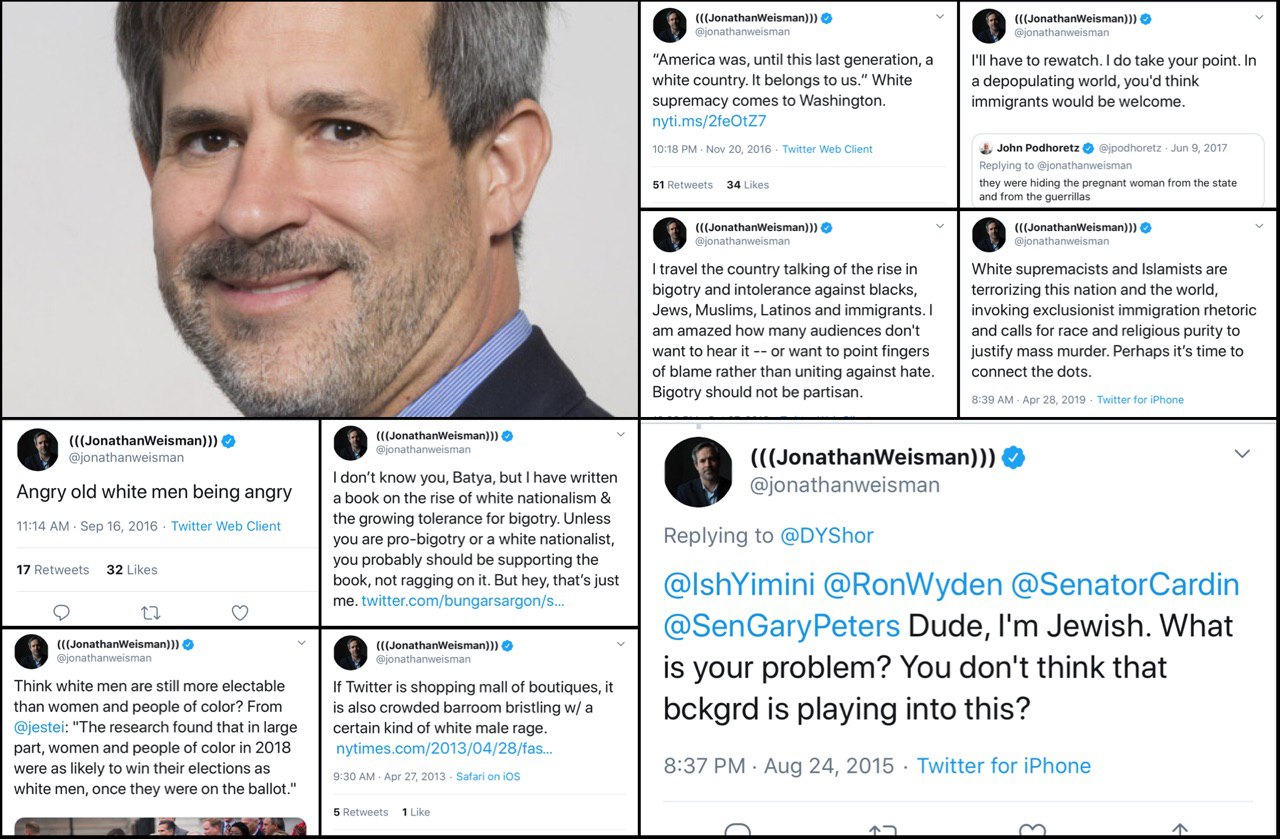Screen dimensions: 1280x839
Task: Click 'Twitter for iPhone' source on 2015 tweet
Action: (1004, 766)
